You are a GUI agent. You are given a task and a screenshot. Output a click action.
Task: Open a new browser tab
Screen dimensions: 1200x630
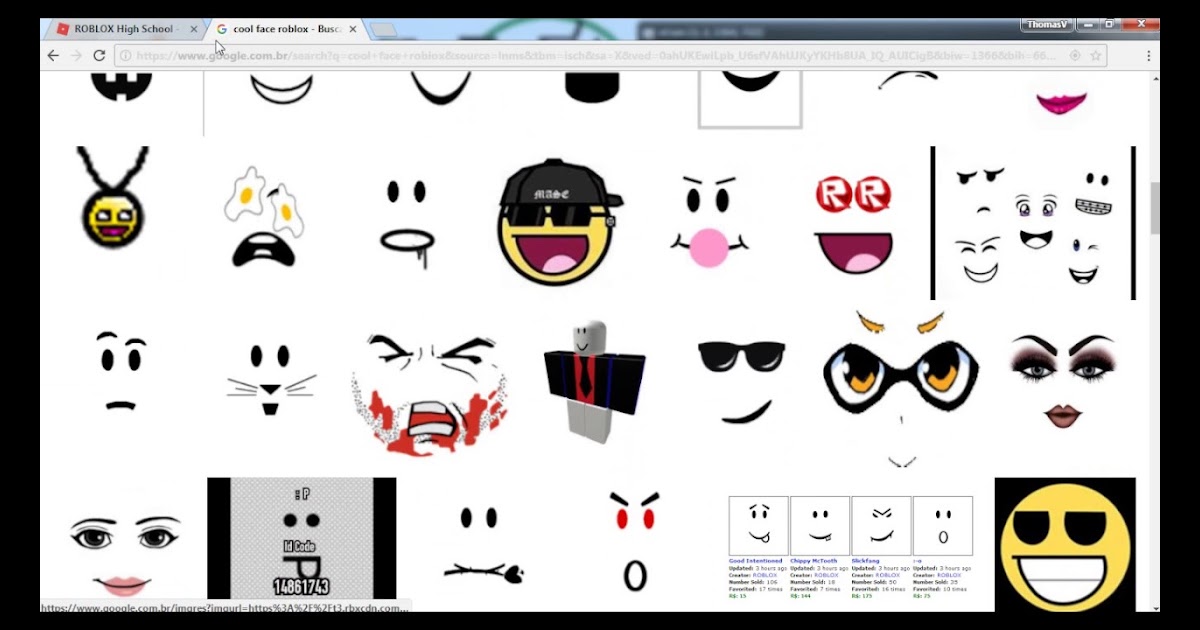point(383,30)
